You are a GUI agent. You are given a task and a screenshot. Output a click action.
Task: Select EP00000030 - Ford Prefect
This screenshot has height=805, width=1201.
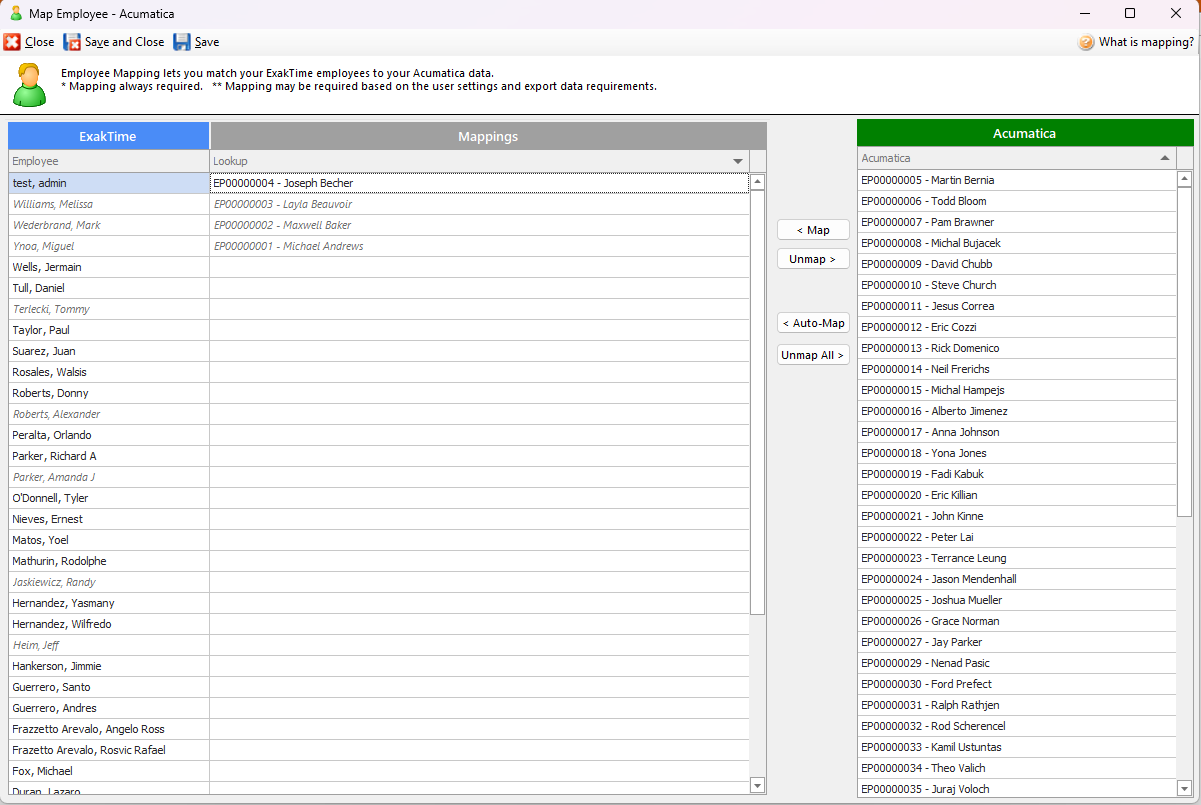coord(1017,684)
